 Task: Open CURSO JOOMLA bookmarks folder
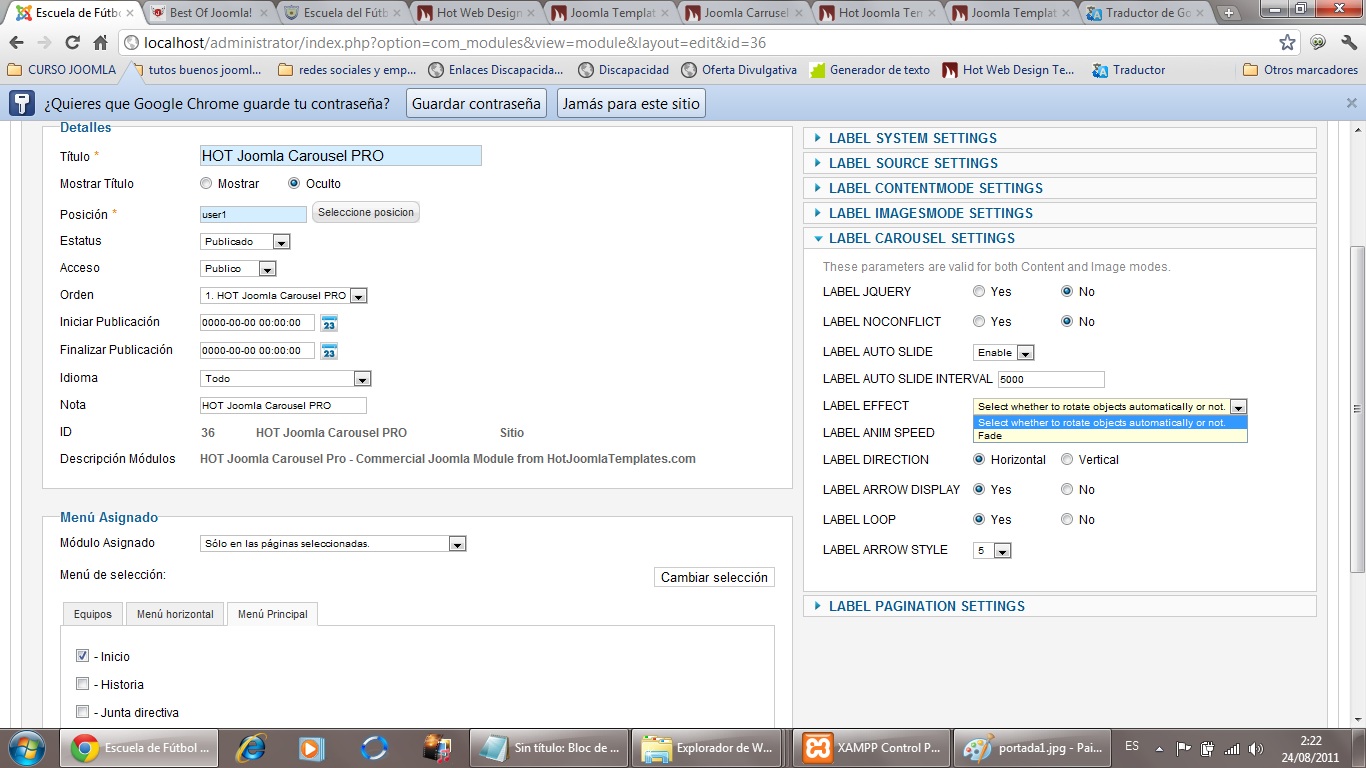[61, 70]
